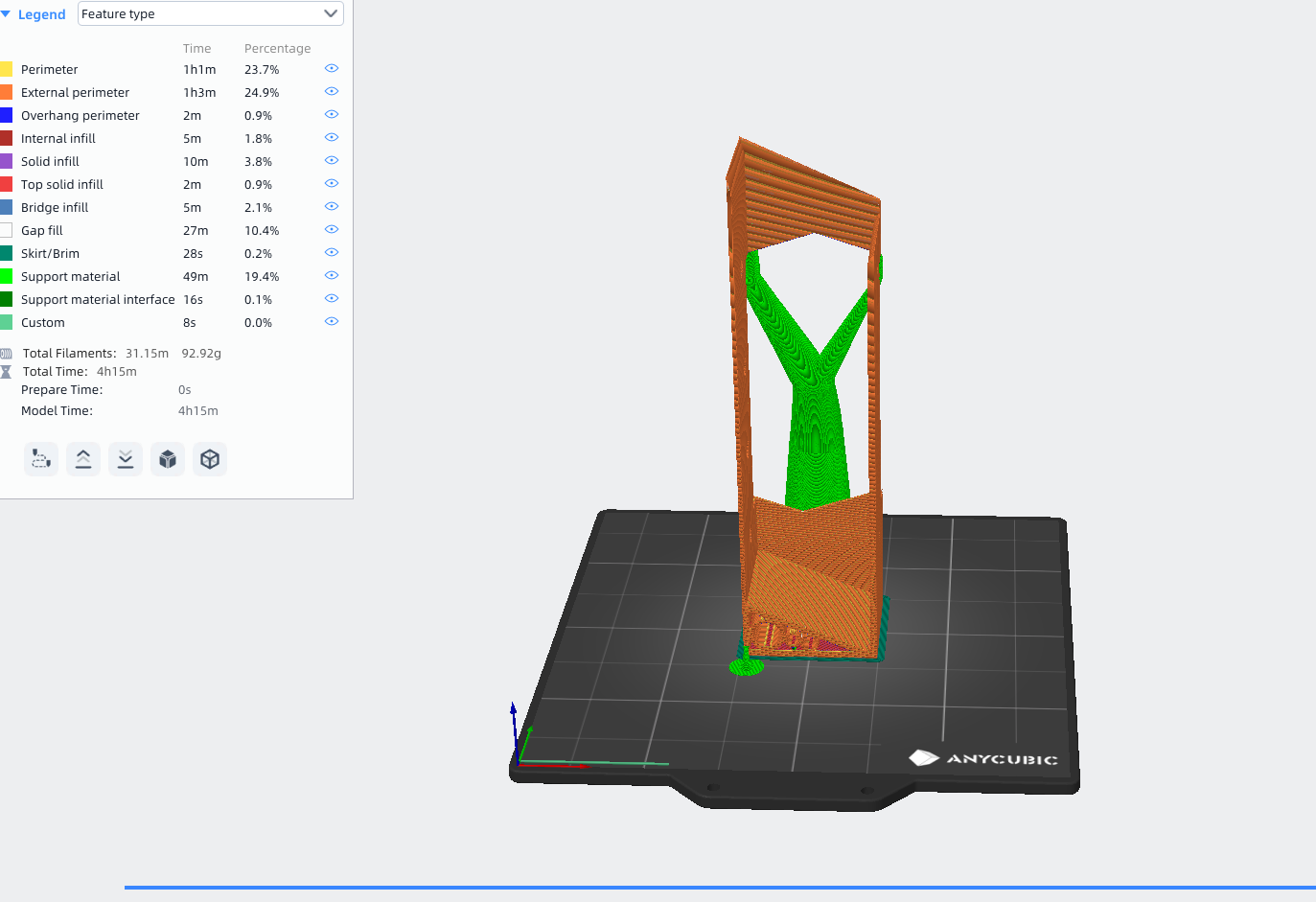Click the travel moves path icon
This screenshot has height=902, width=1316.
[41, 459]
